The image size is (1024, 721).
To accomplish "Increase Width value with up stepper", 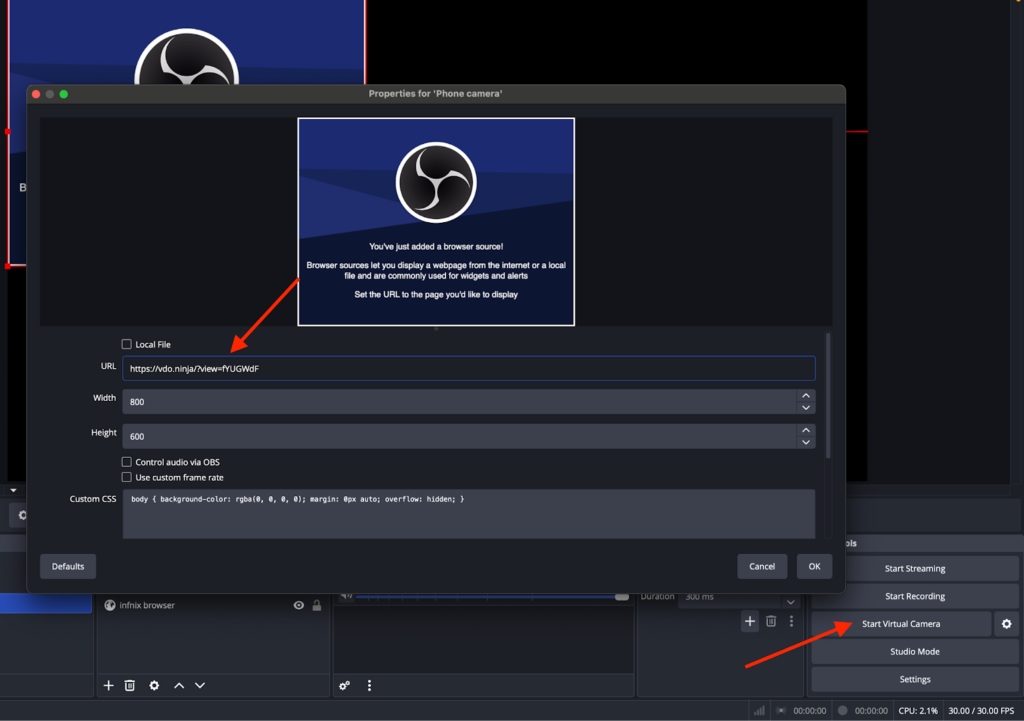I will click(806, 396).
